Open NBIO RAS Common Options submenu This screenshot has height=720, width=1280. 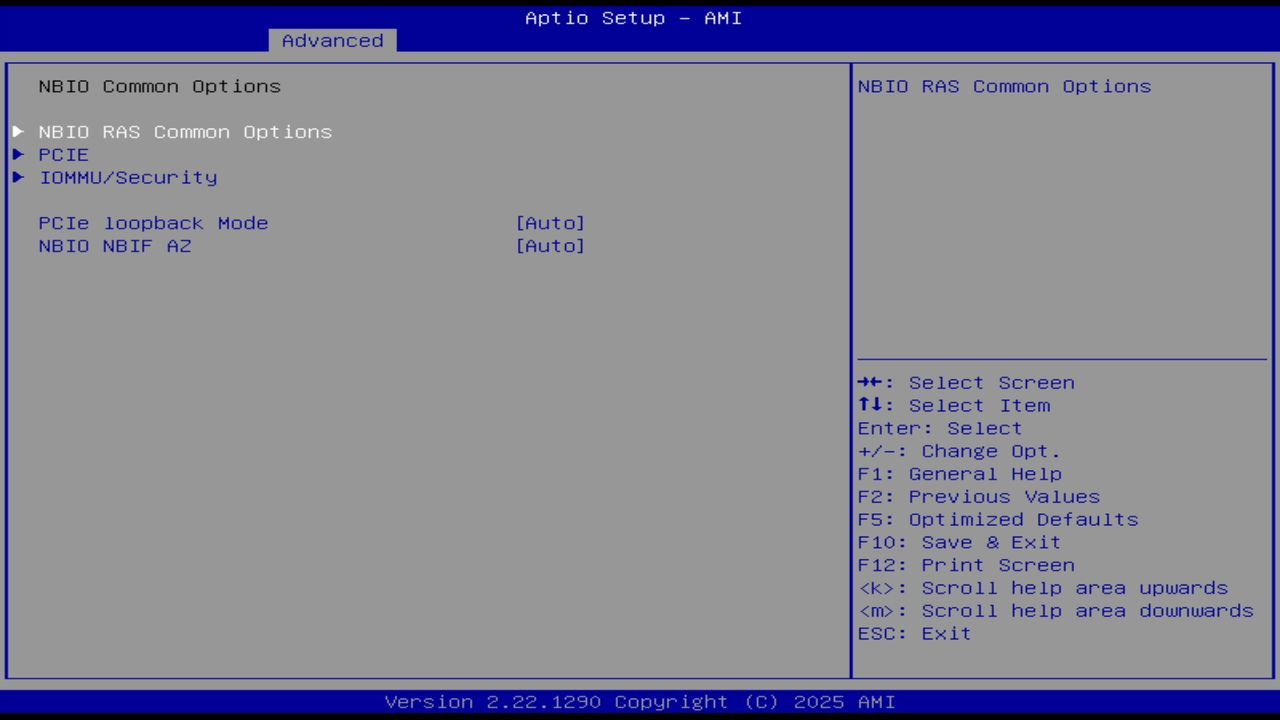point(185,132)
